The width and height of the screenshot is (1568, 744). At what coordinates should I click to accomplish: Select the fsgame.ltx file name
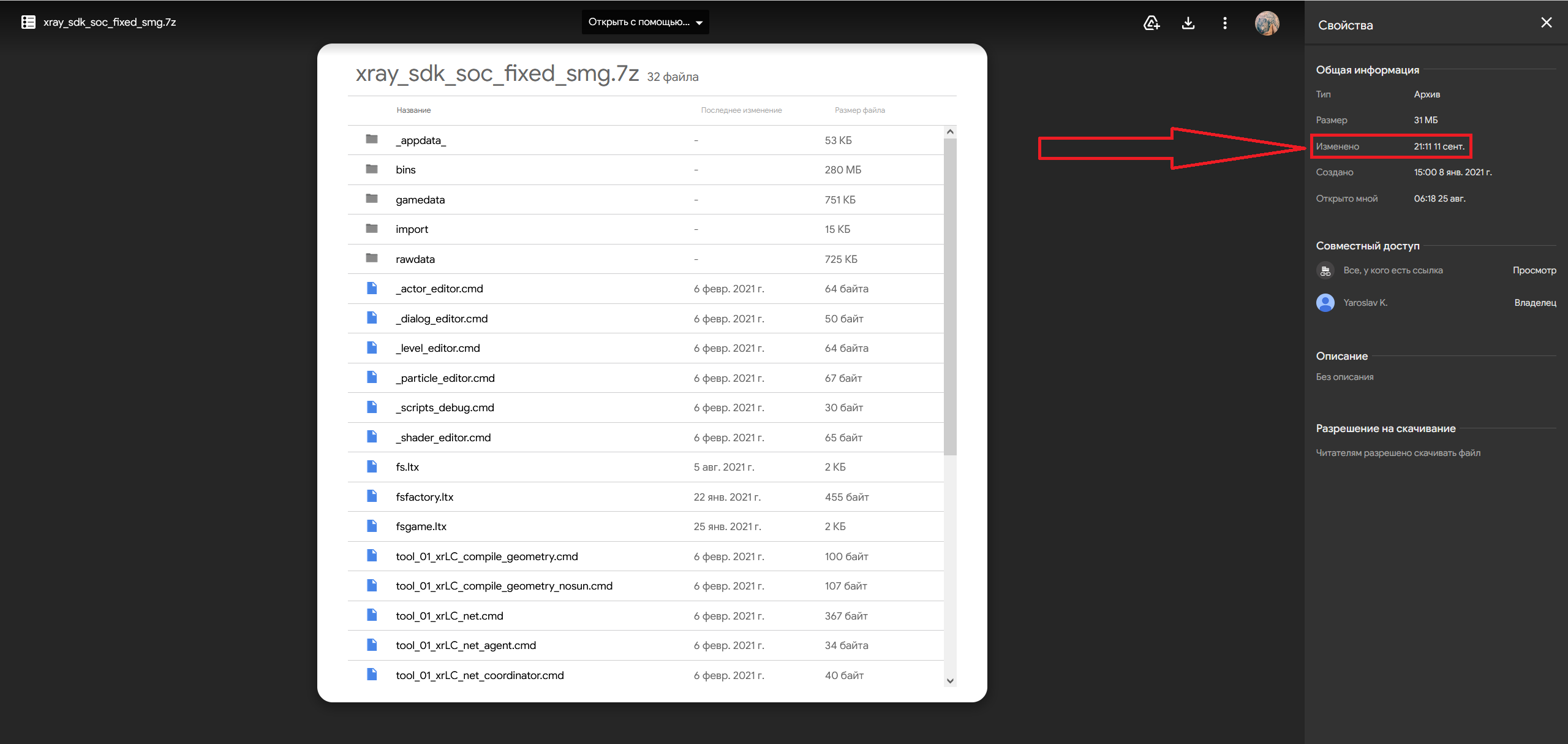pyautogui.click(x=421, y=526)
